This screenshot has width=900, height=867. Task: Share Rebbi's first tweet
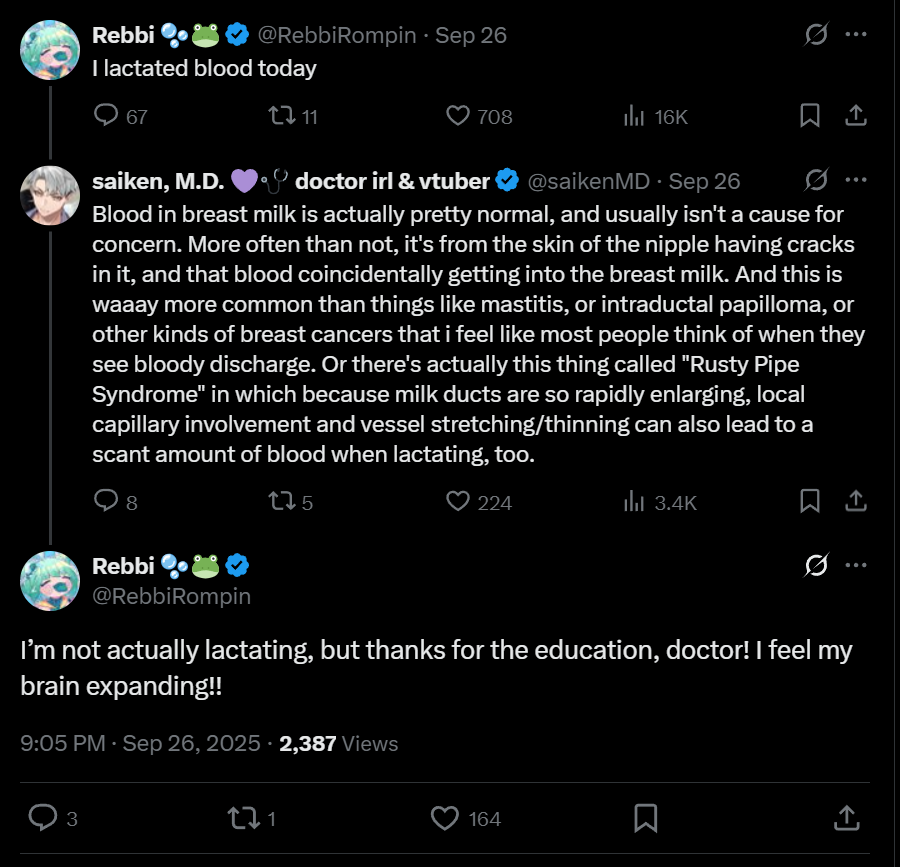point(856,116)
